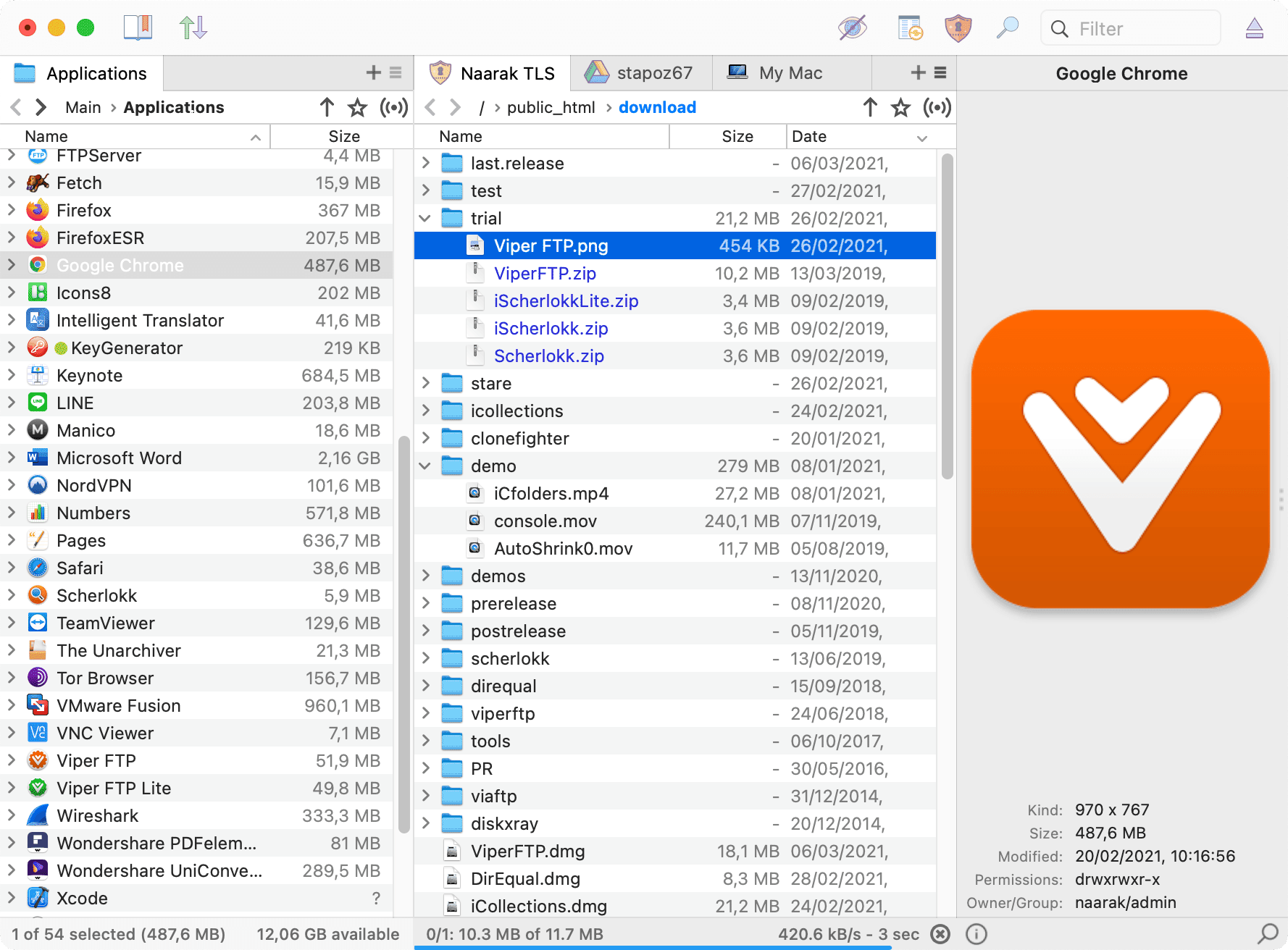Sort left pane by Size column
The height and width of the screenshot is (950, 1288).
click(x=342, y=136)
